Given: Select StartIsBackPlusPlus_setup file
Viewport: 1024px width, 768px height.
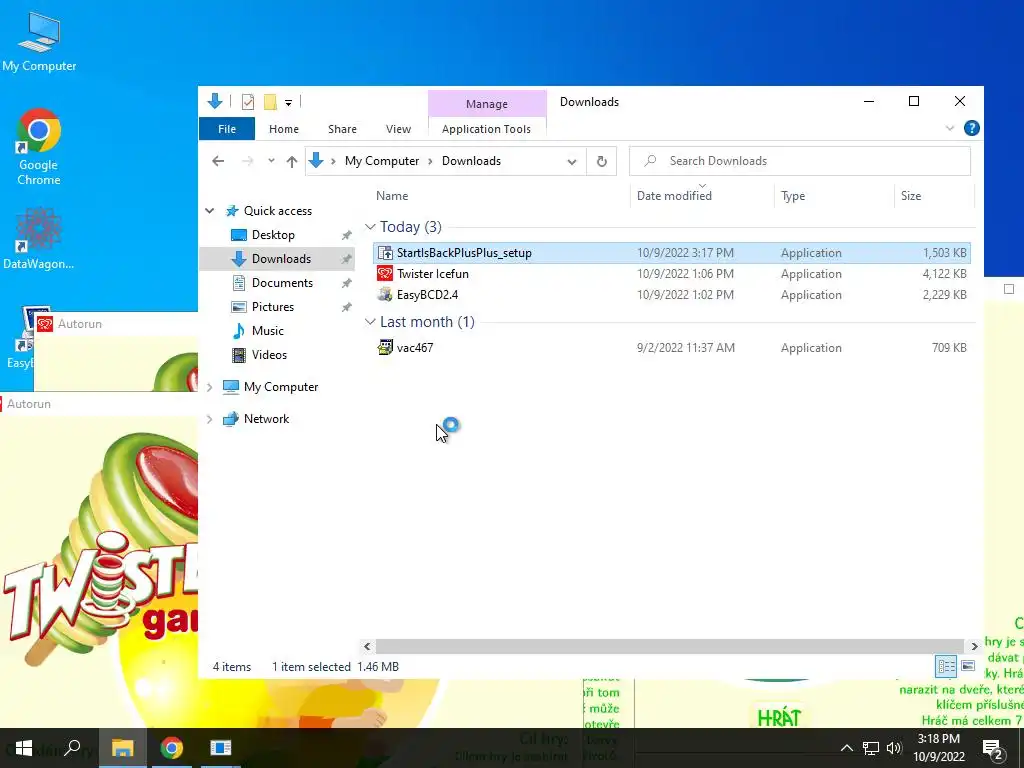Looking at the screenshot, I should (x=671, y=253).
